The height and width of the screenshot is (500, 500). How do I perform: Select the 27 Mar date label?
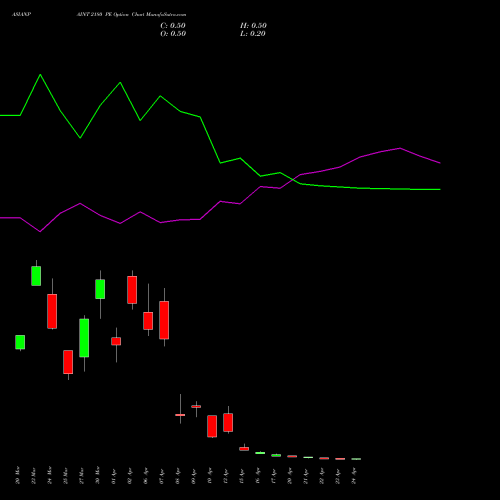82,475
